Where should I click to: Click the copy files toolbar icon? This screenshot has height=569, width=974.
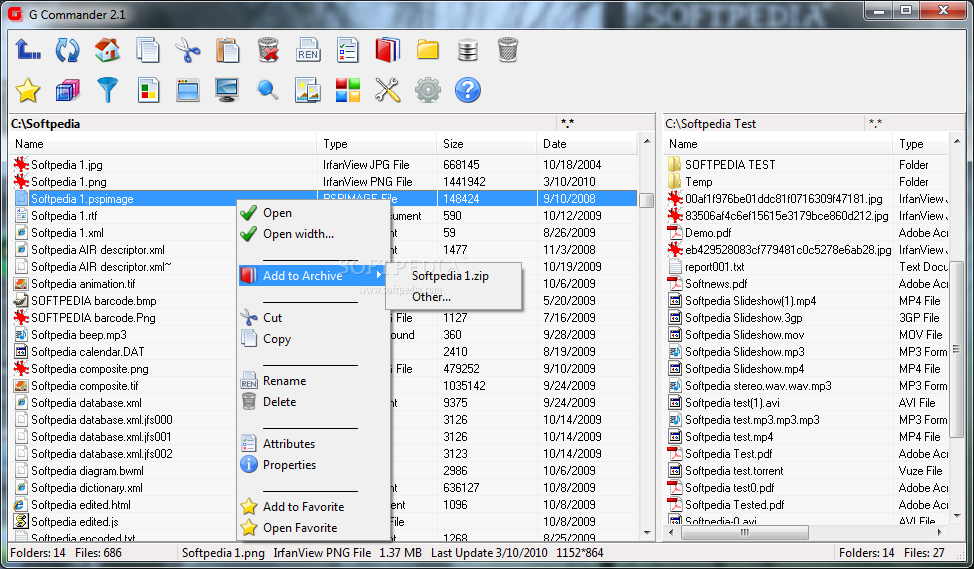[x=147, y=50]
